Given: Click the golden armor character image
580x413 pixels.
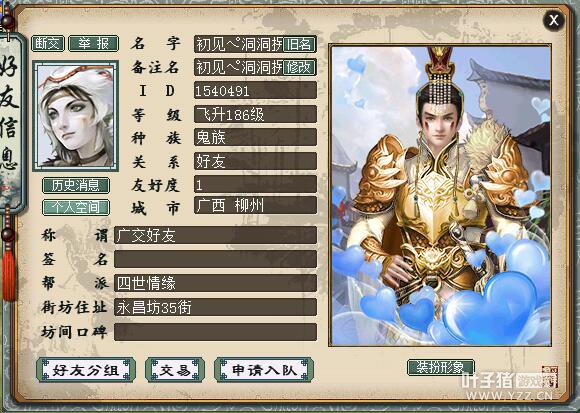Looking at the screenshot, I should pyautogui.click(x=440, y=196).
